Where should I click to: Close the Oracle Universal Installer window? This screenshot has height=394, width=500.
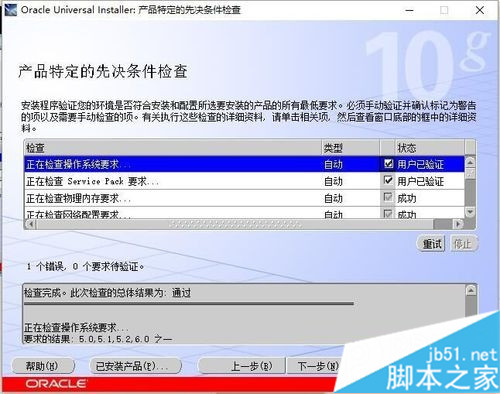tap(480, 10)
